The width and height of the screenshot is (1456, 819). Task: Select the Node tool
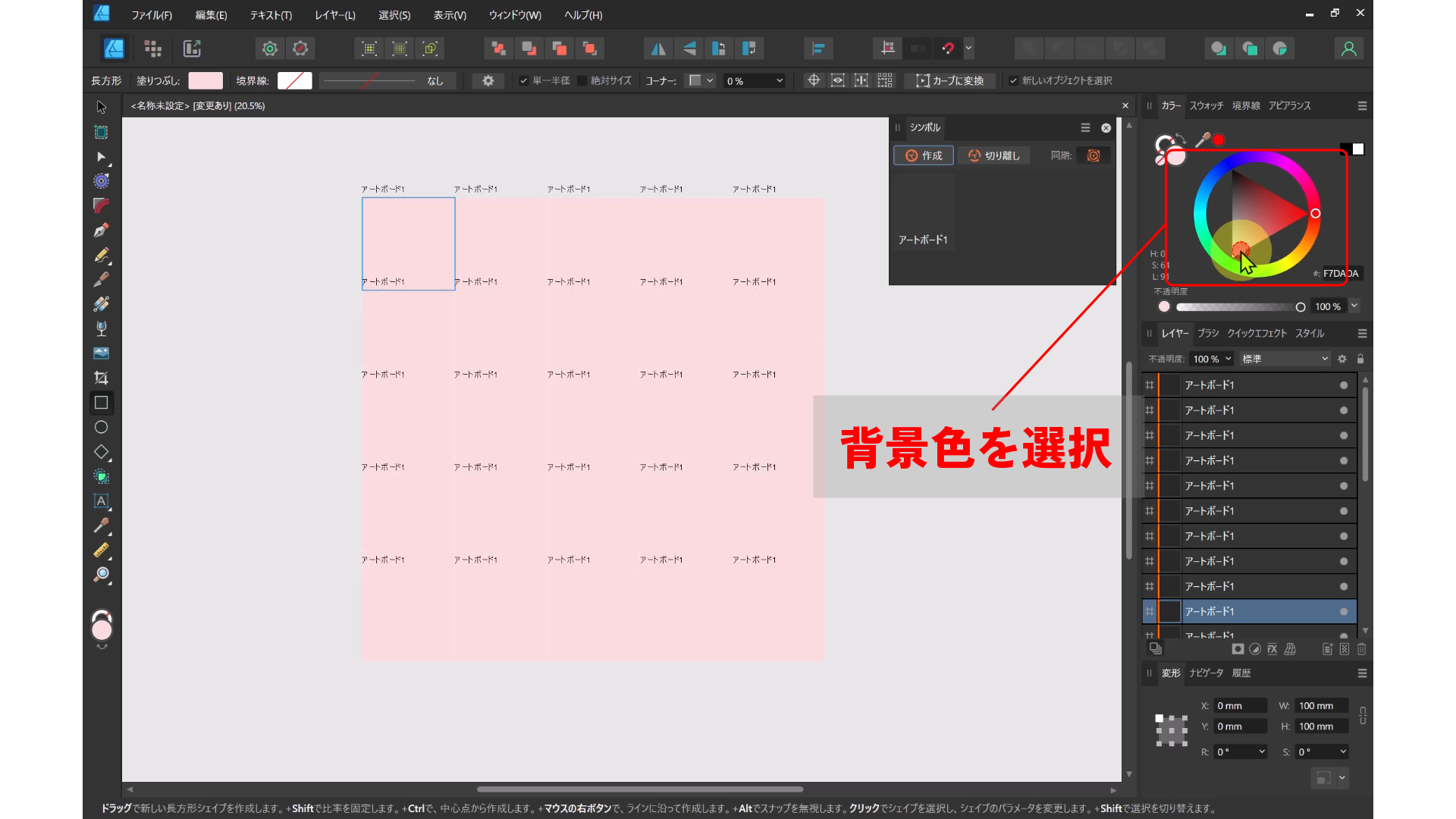[101, 157]
